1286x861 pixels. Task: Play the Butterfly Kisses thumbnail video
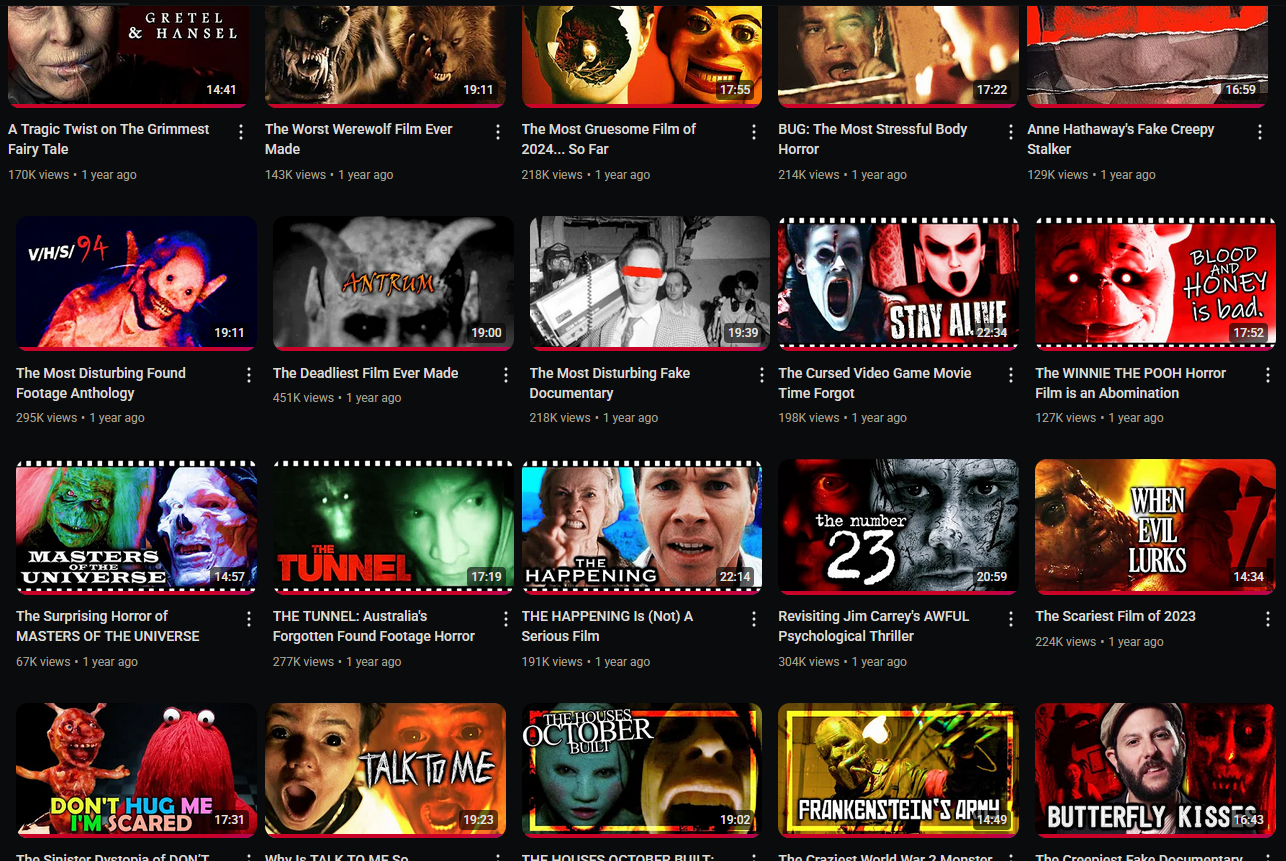pos(1156,770)
